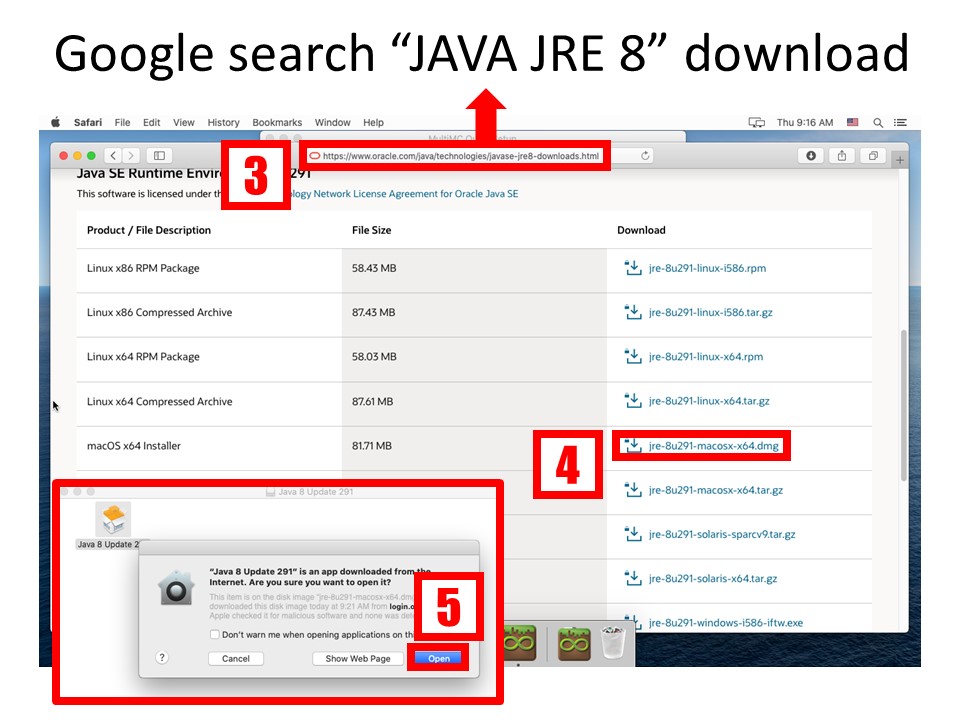Click the Product / File Description header
The width and height of the screenshot is (960, 720).
coord(149,230)
